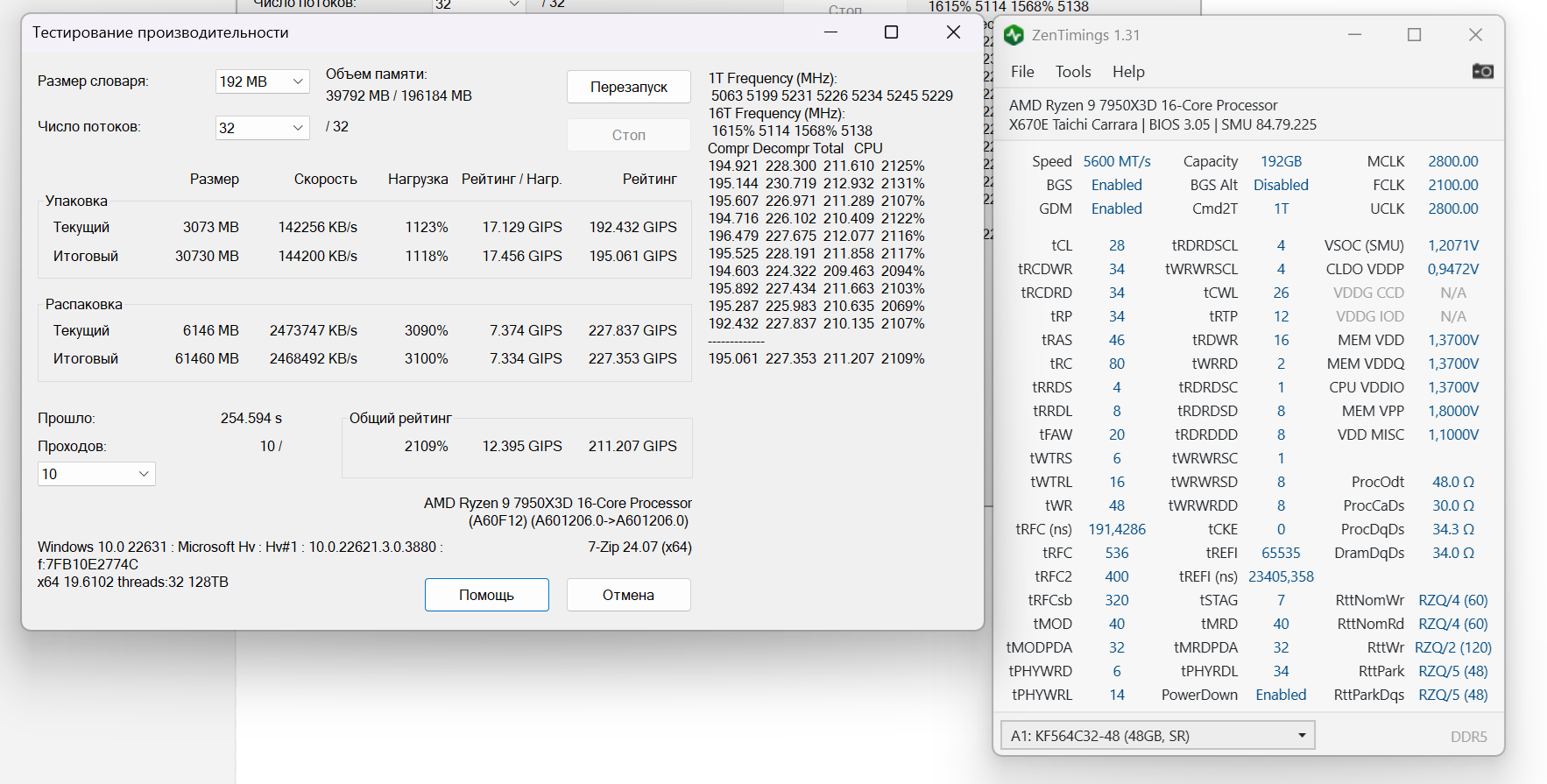Select the Capacity value 192GB

(1281, 161)
